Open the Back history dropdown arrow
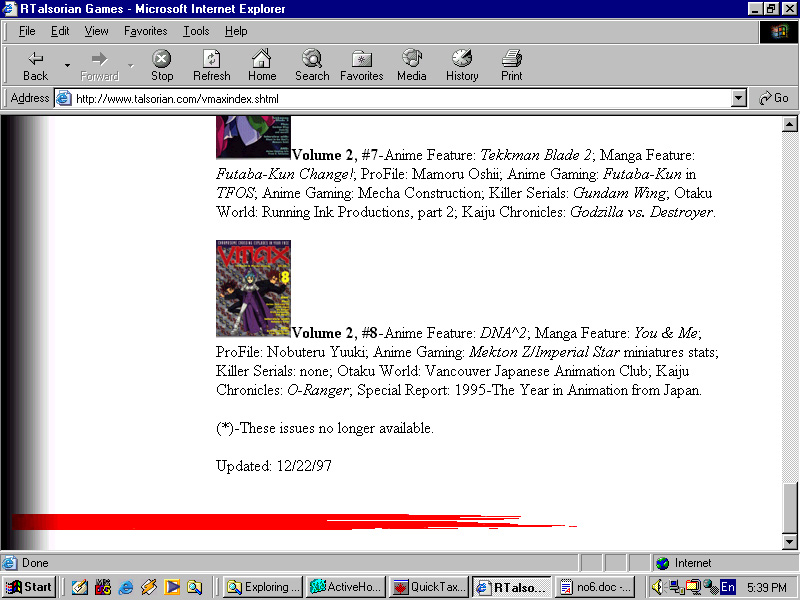Image resolution: width=800 pixels, height=600 pixels. (67, 65)
